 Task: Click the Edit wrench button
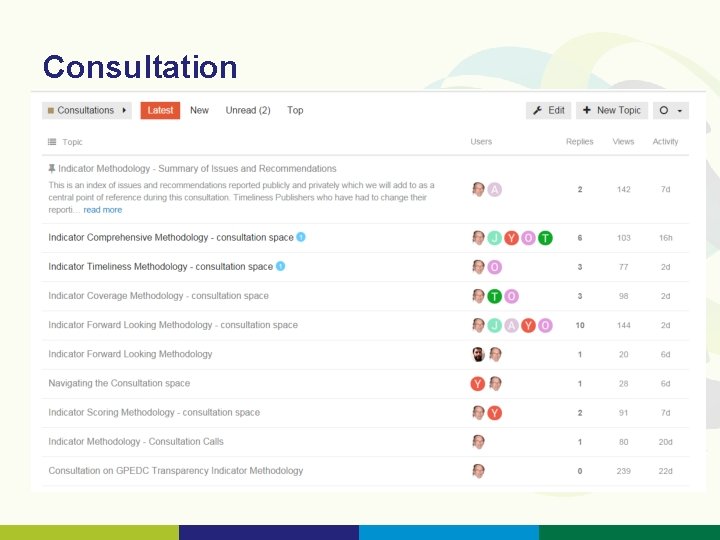click(548, 110)
